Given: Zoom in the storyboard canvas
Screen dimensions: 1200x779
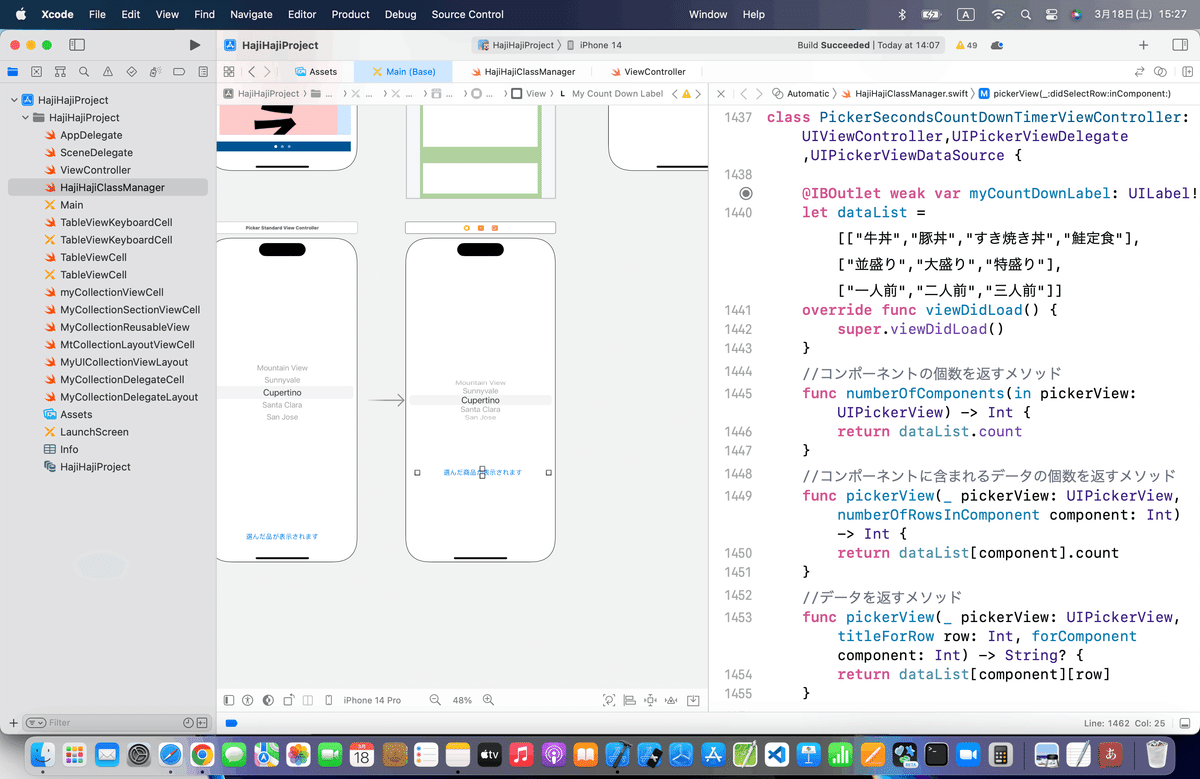Looking at the screenshot, I should (x=489, y=700).
